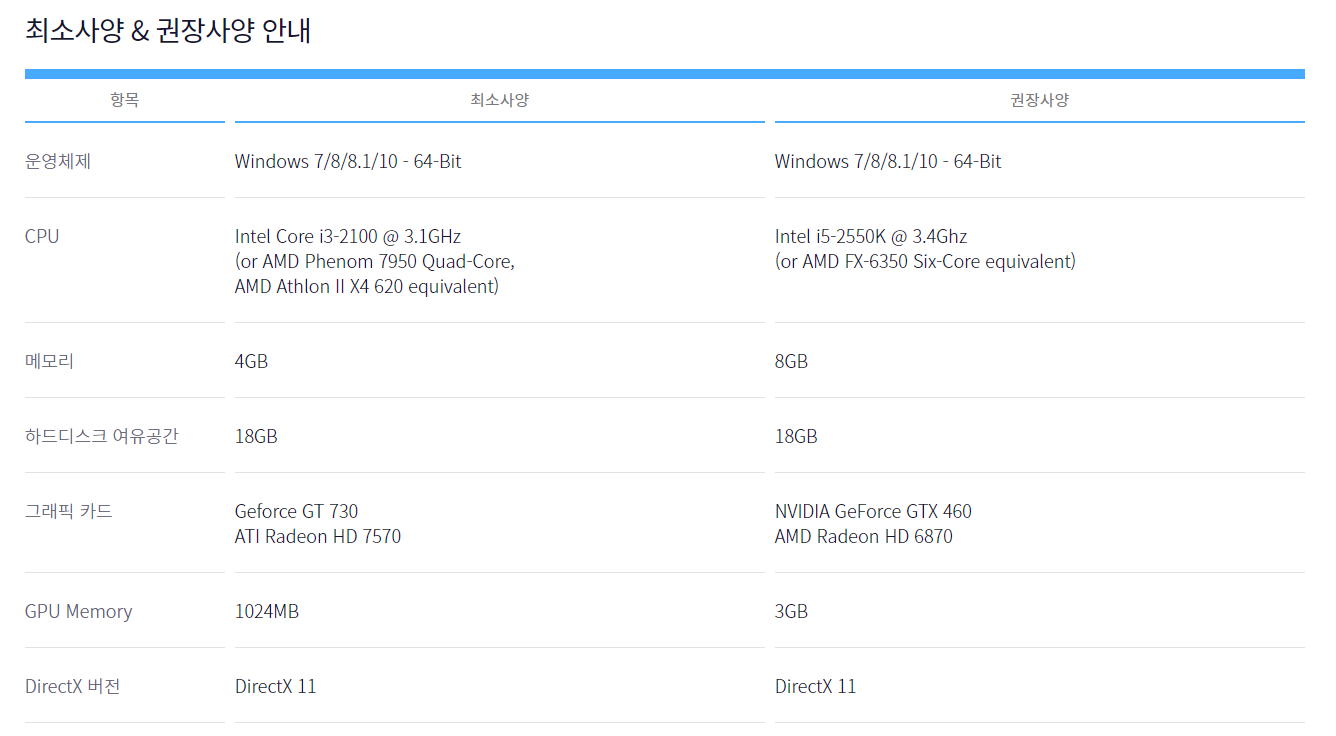Click the Geforce GT 730 text
This screenshot has height=736, width=1336.
coord(297,511)
